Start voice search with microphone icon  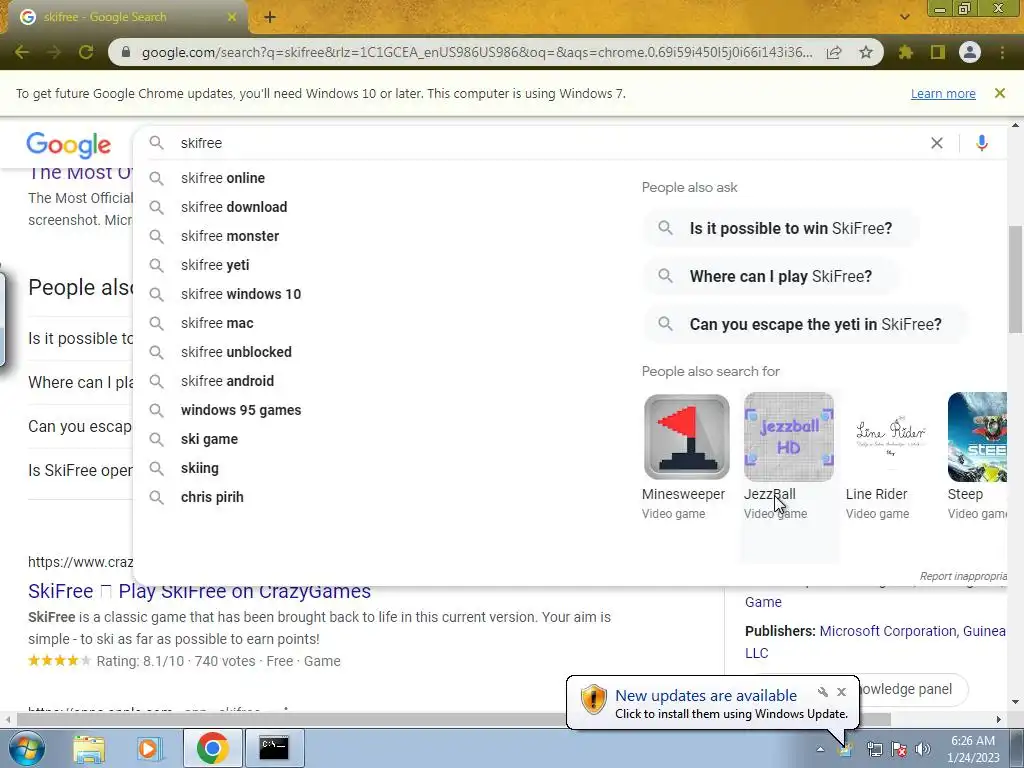982,143
